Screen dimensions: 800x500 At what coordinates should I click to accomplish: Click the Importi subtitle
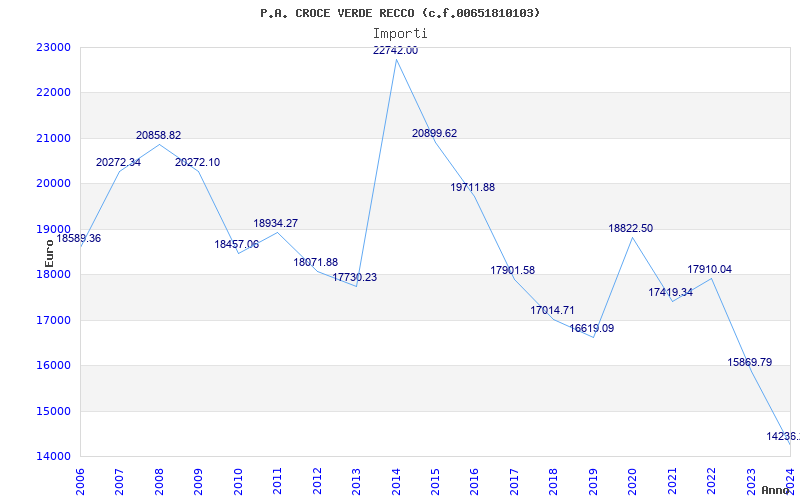(400, 34)
